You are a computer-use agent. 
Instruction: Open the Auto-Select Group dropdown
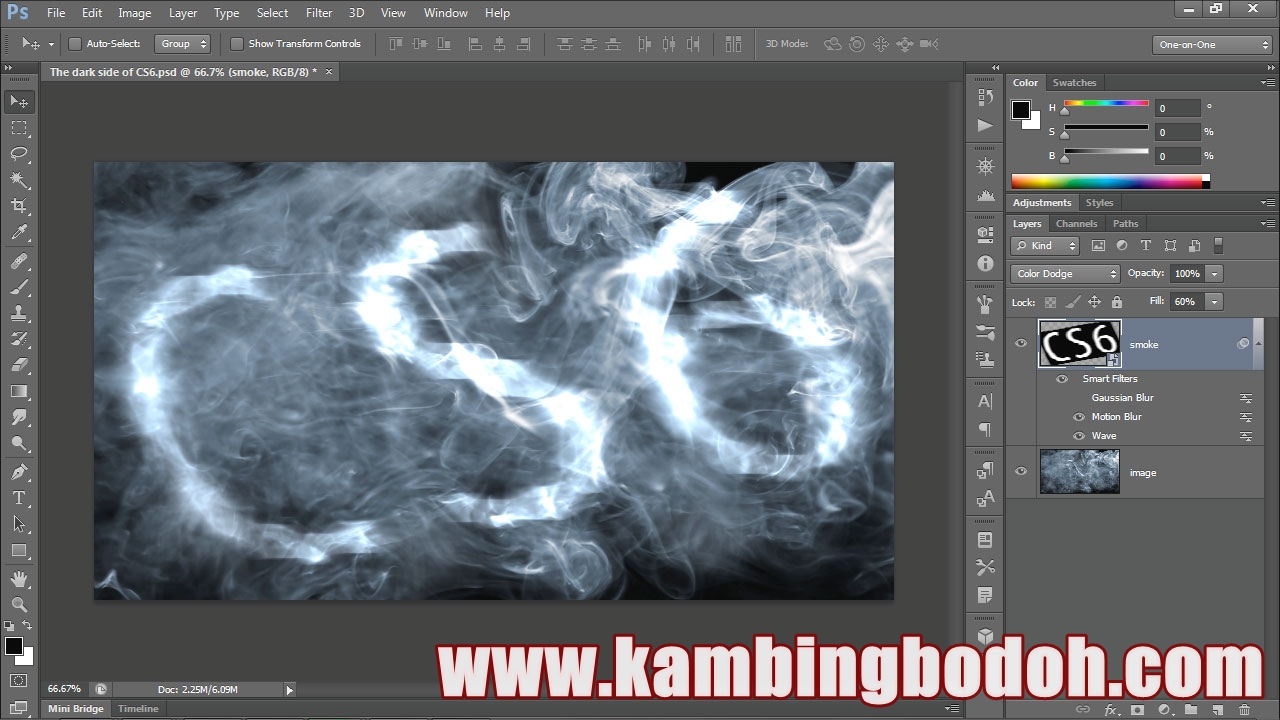[183, 44]
